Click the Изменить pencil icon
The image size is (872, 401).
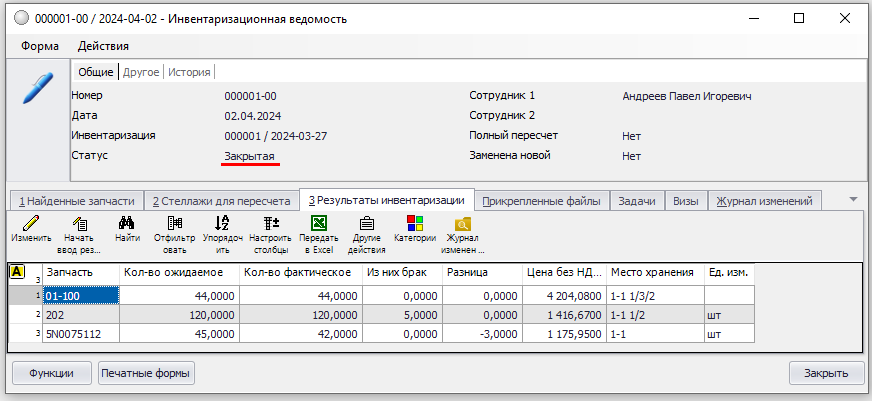pos(31,224)
